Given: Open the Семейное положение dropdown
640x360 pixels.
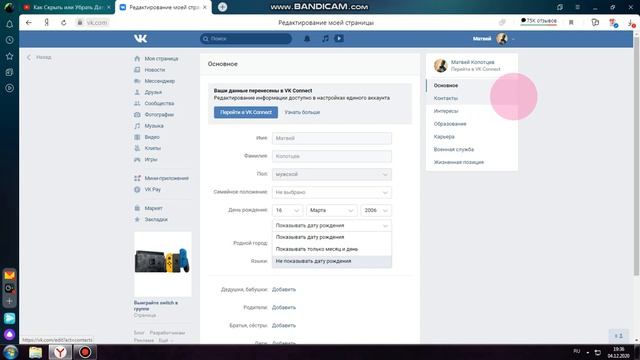Looking at the screenshot, I should click(x=332, y=192).
